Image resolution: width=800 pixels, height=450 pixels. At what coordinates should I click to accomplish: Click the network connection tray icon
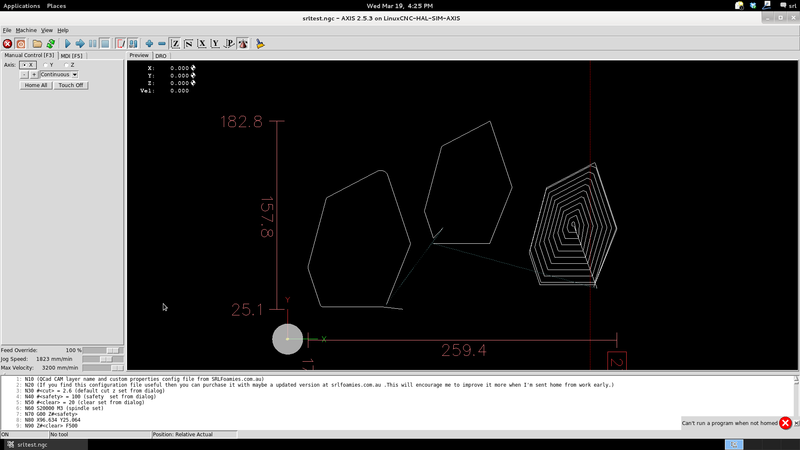(766, 6)
